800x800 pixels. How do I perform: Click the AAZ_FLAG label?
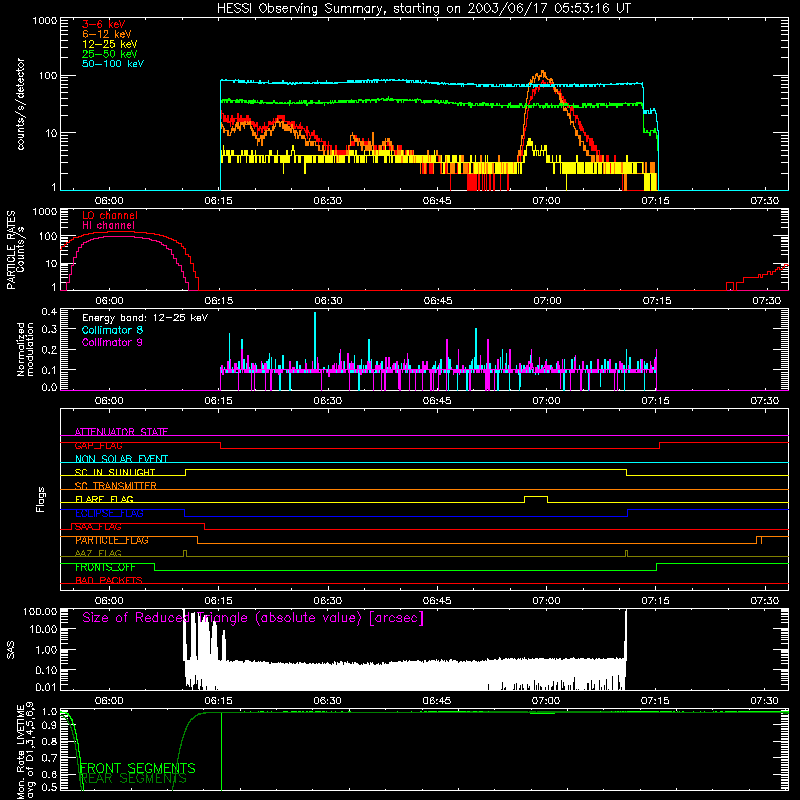pos(98,554)
